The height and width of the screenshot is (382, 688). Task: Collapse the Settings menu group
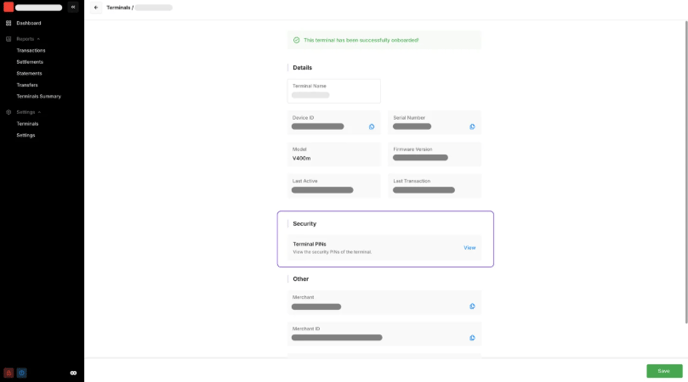coord(39,112)
